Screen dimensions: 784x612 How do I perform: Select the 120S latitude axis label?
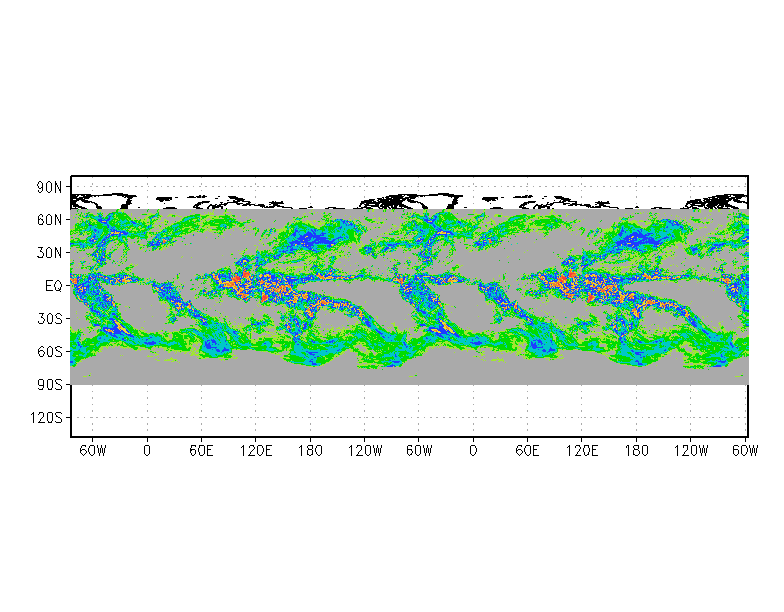coord(46,418)
